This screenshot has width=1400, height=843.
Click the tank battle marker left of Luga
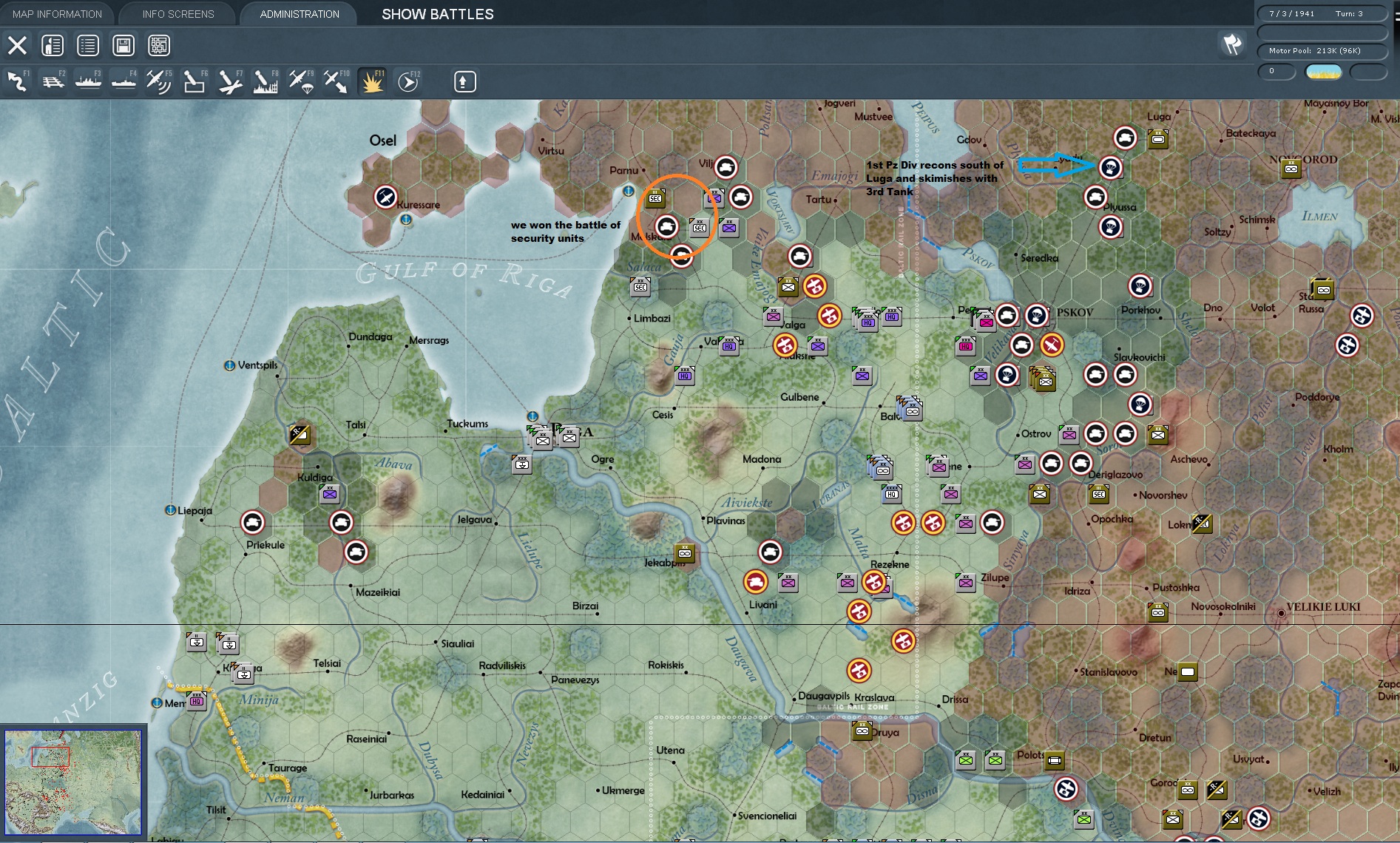[x=1125, y=138]
